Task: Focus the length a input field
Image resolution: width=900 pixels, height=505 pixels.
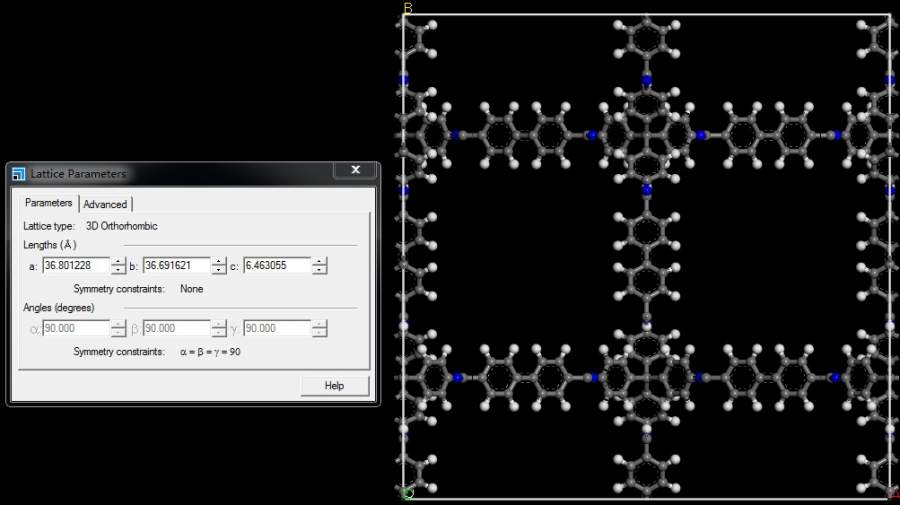Action: coord(76,266)
